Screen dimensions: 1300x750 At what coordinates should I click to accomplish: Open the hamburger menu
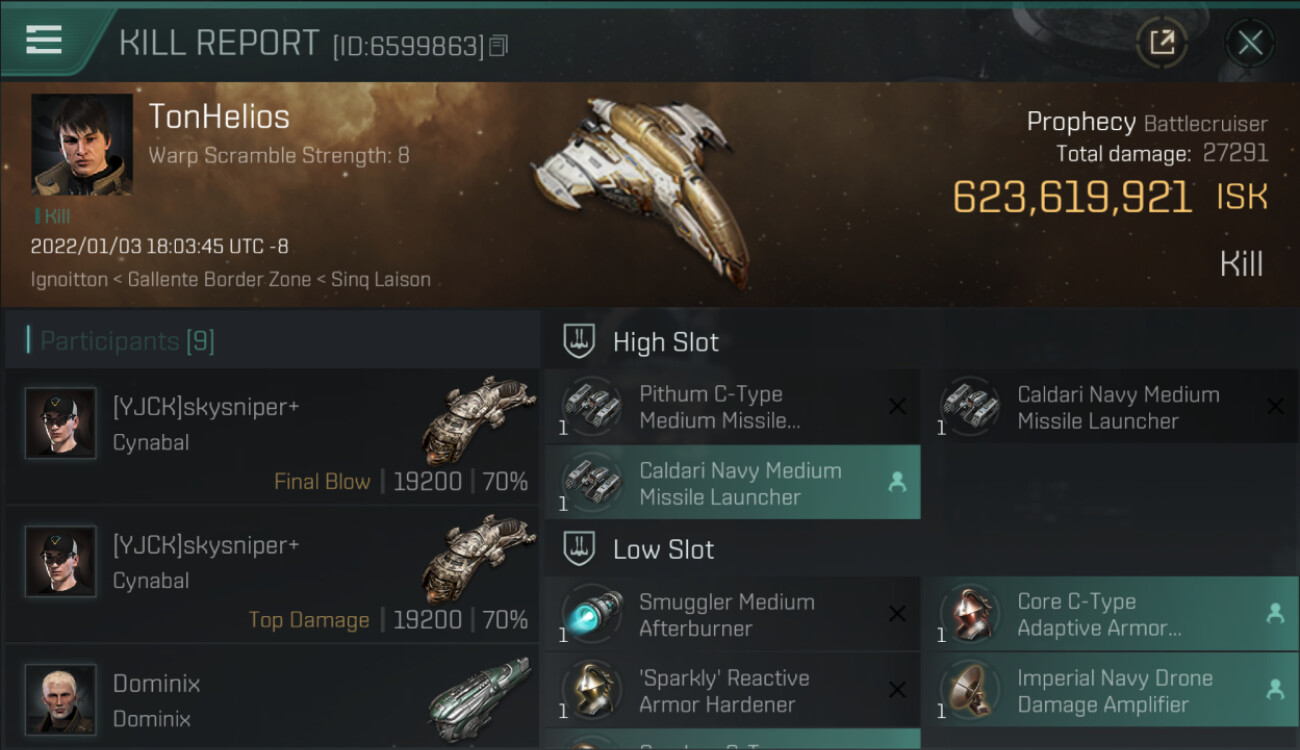coord(44,40)
